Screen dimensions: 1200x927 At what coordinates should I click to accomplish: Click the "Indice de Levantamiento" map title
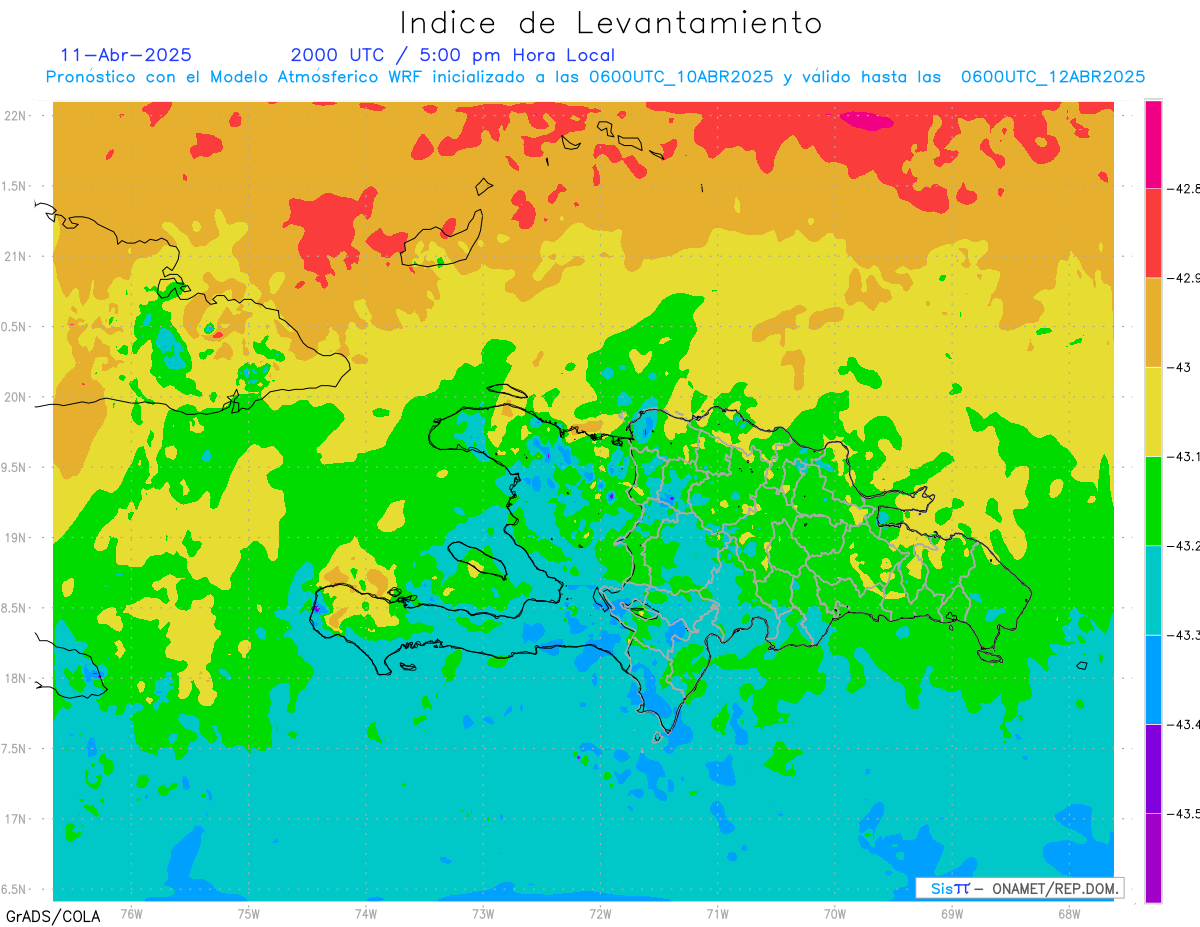[610, 23]
